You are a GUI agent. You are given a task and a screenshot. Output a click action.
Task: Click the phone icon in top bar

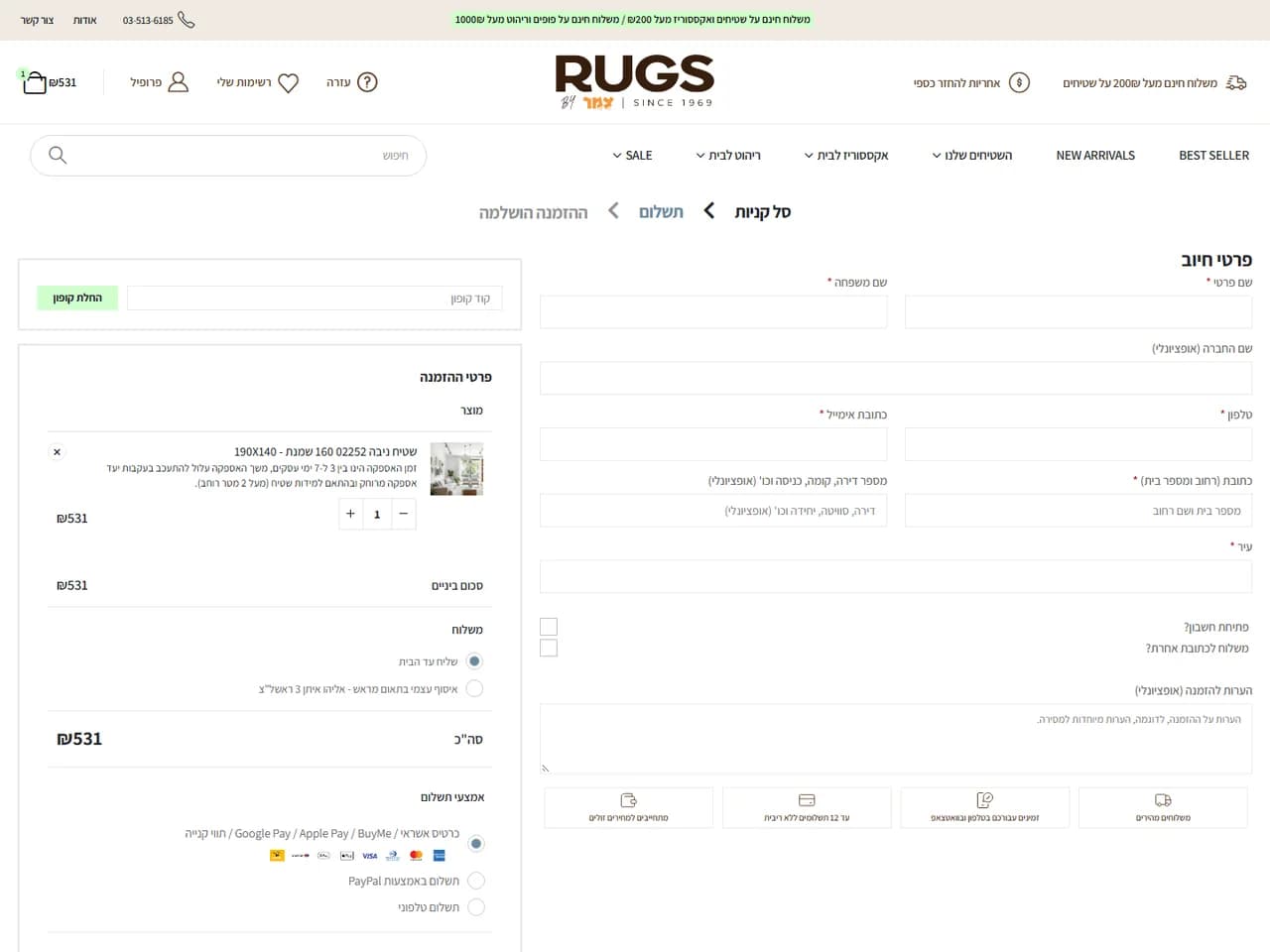[x=187, y=20]
